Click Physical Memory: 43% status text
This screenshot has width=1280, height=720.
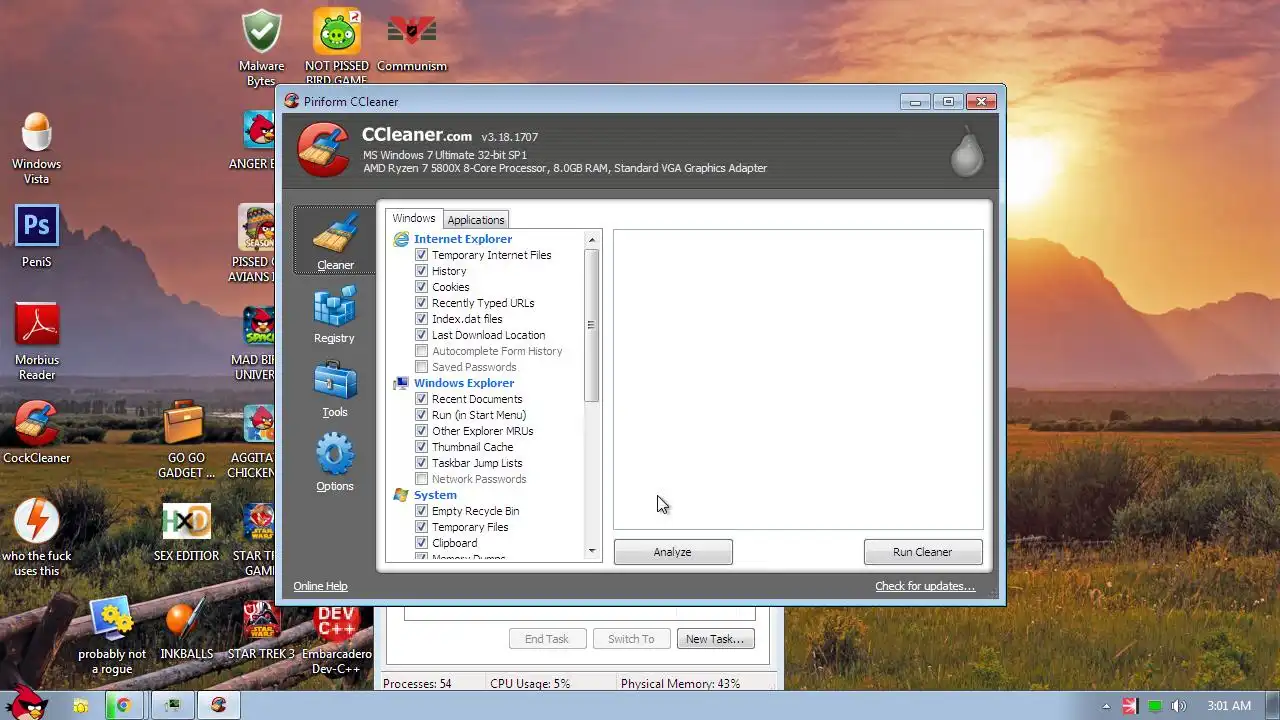pos(680,684)
